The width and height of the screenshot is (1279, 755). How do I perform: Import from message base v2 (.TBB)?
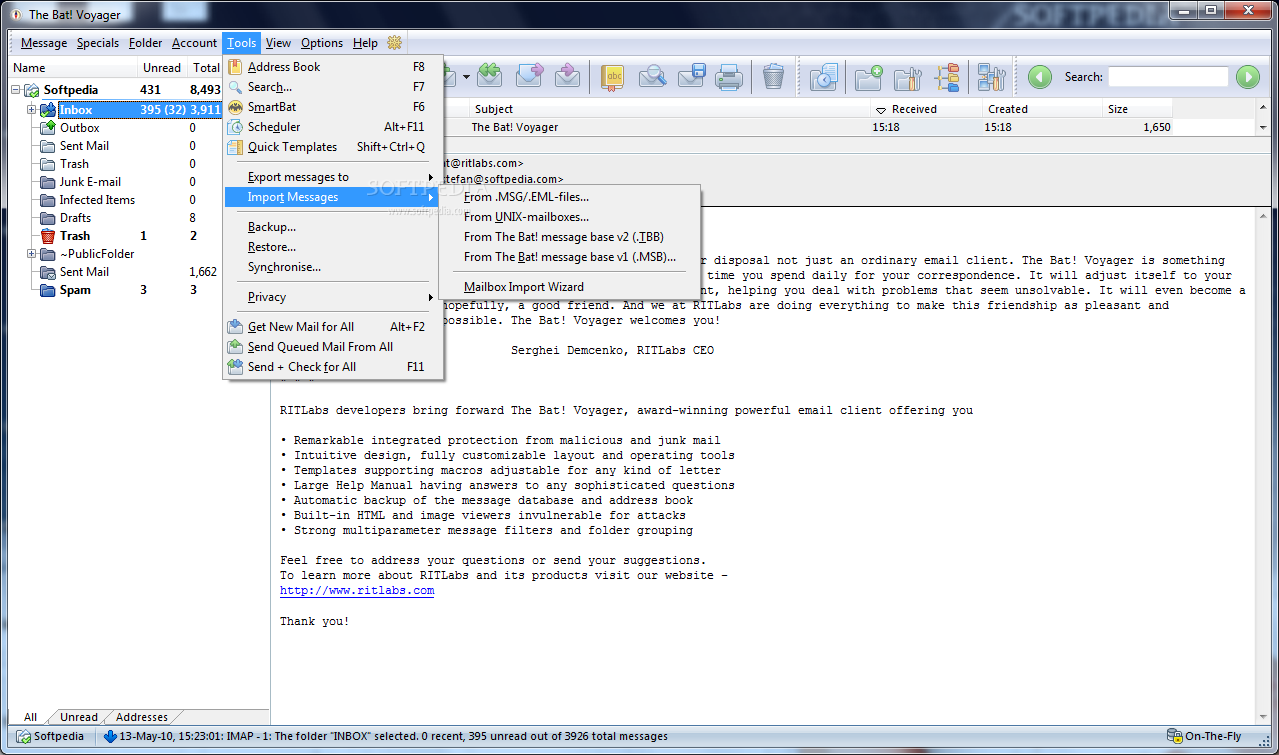pos(570,237)
